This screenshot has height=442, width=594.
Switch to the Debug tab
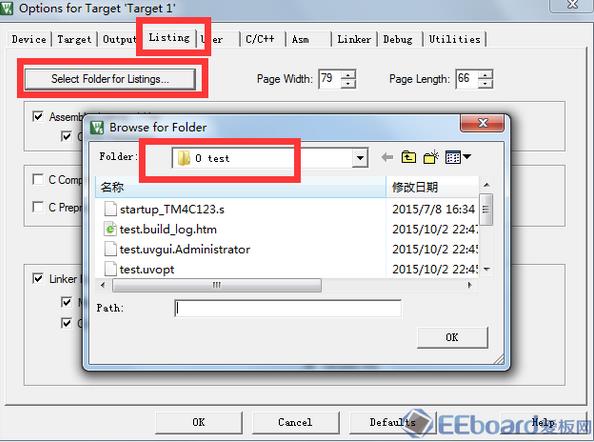[398, 39]
